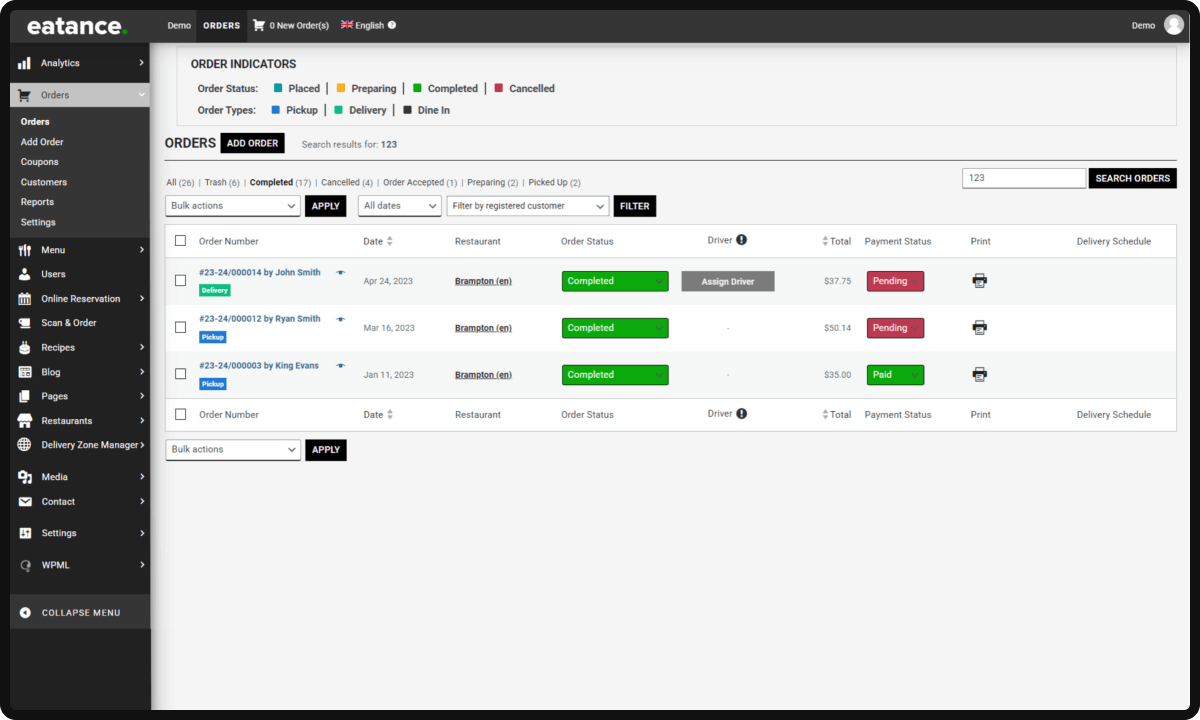Click the Collapse Menu arrow icon
The height and width of the screenshot is (720, 1200).
coord(25,613)
